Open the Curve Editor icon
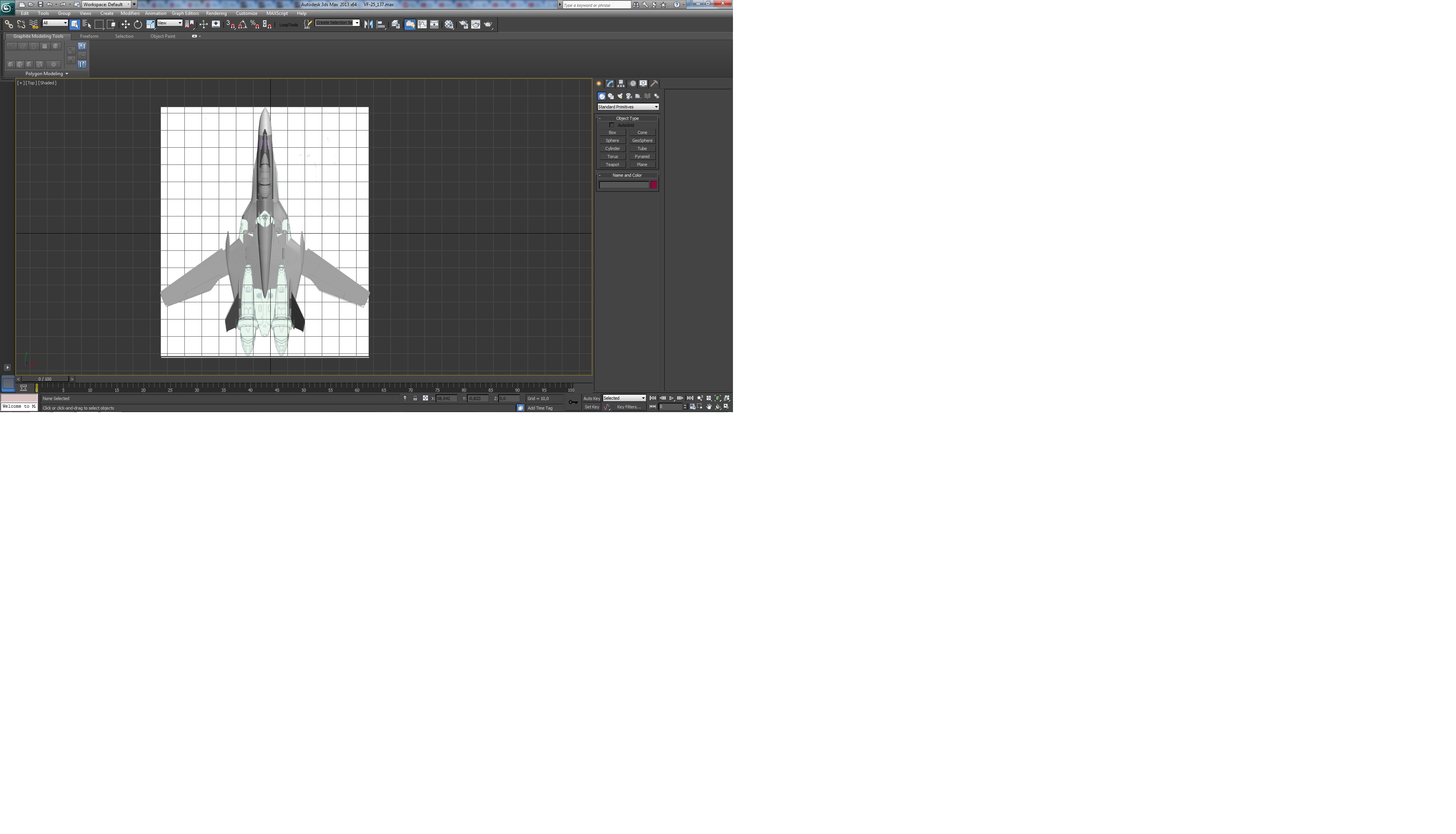The image size is (1456, 834). point(422,24)
